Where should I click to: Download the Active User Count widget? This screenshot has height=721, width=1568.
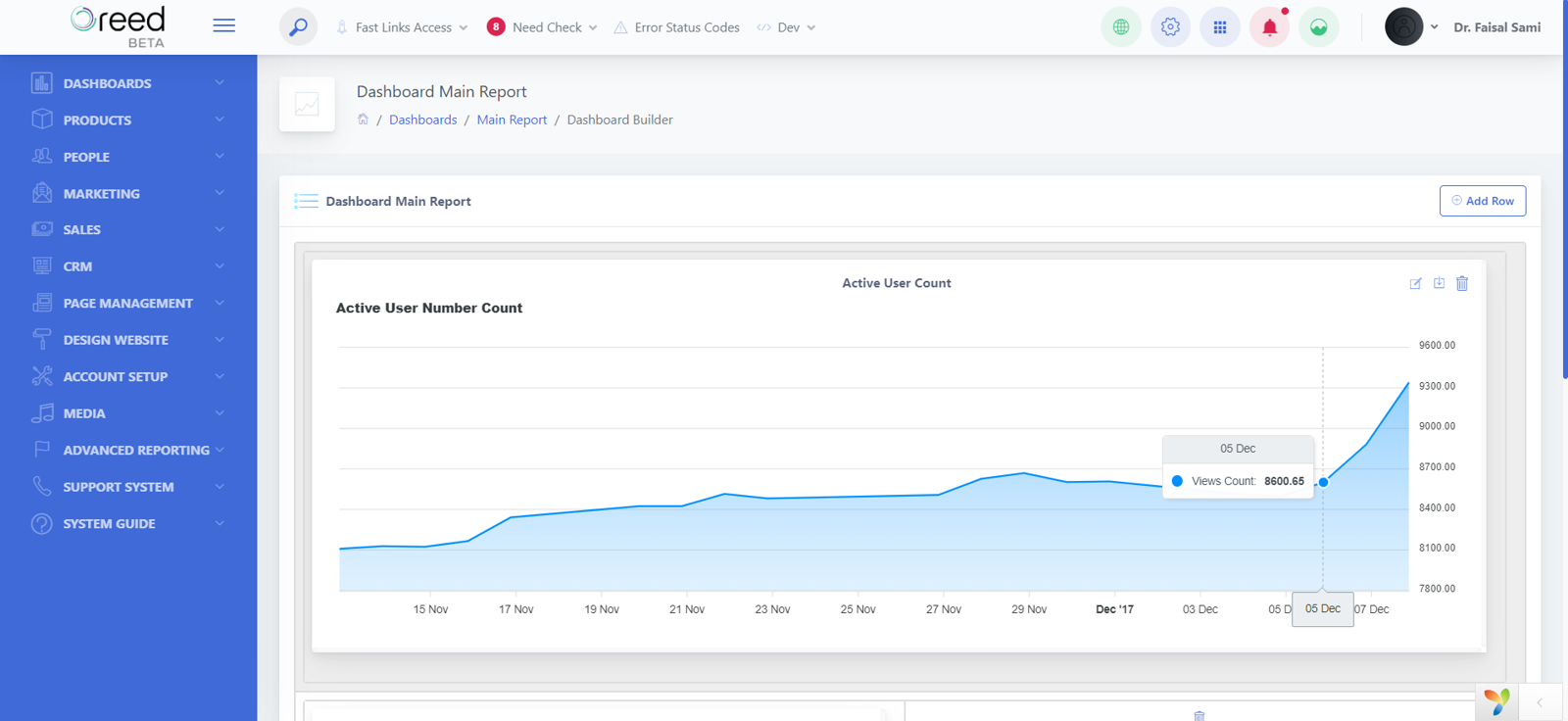[x=1439, y=283]
